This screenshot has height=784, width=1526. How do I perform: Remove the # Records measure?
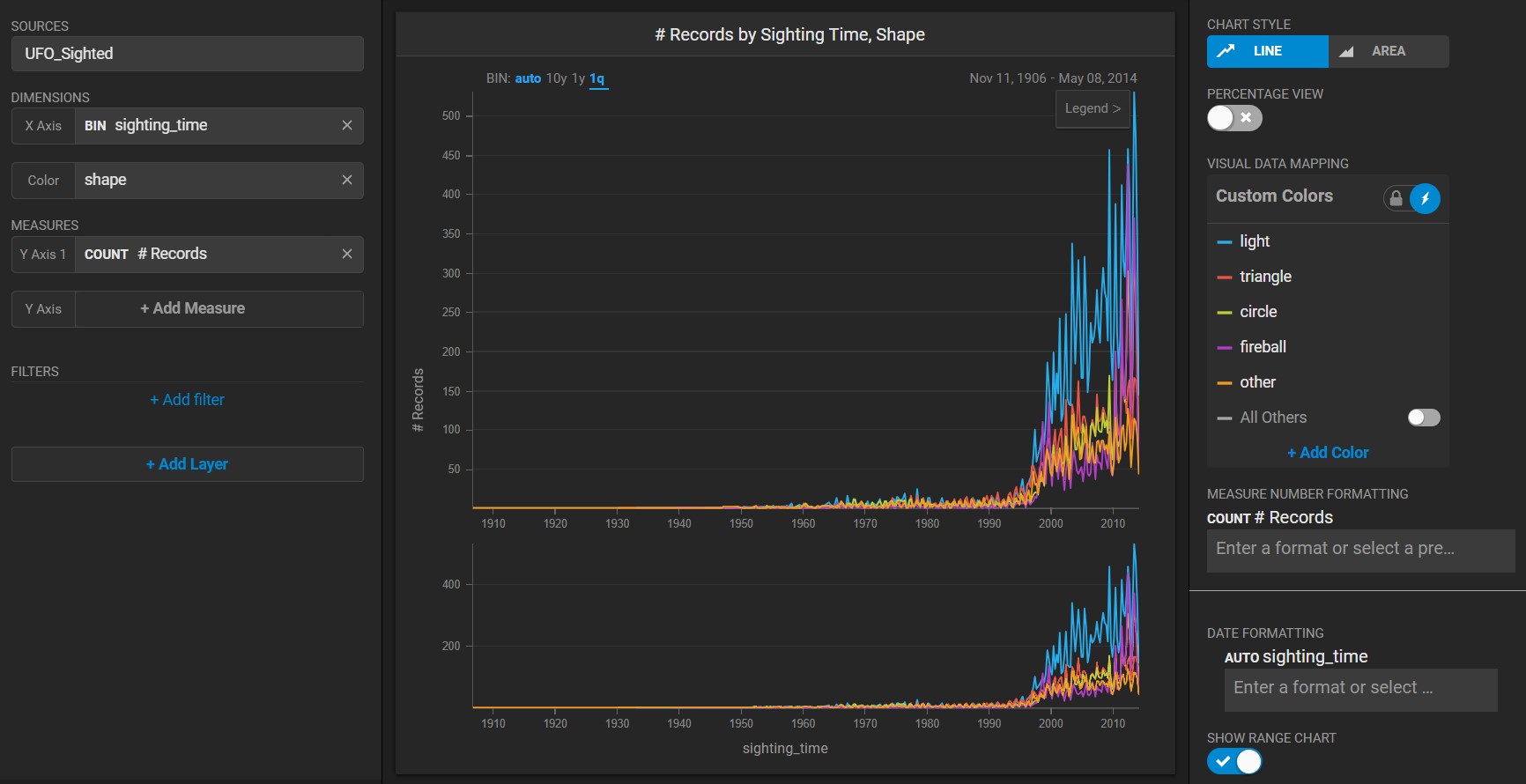coord(347,255)
